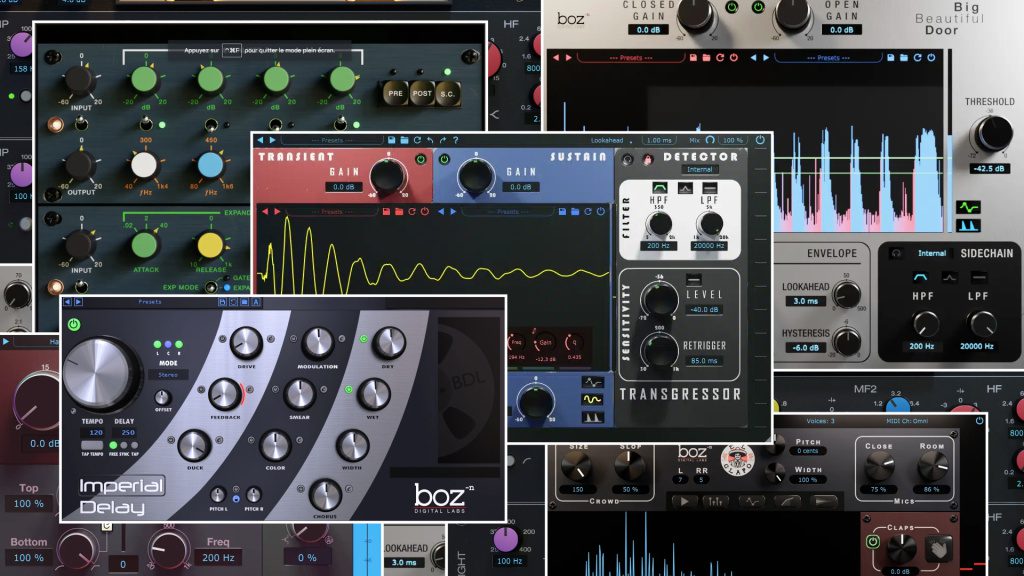This screenshot has height=576, width=1024.
Task: Toggle the Dry enable LED in Imperial Delay
Action: (x=364, y=339)
